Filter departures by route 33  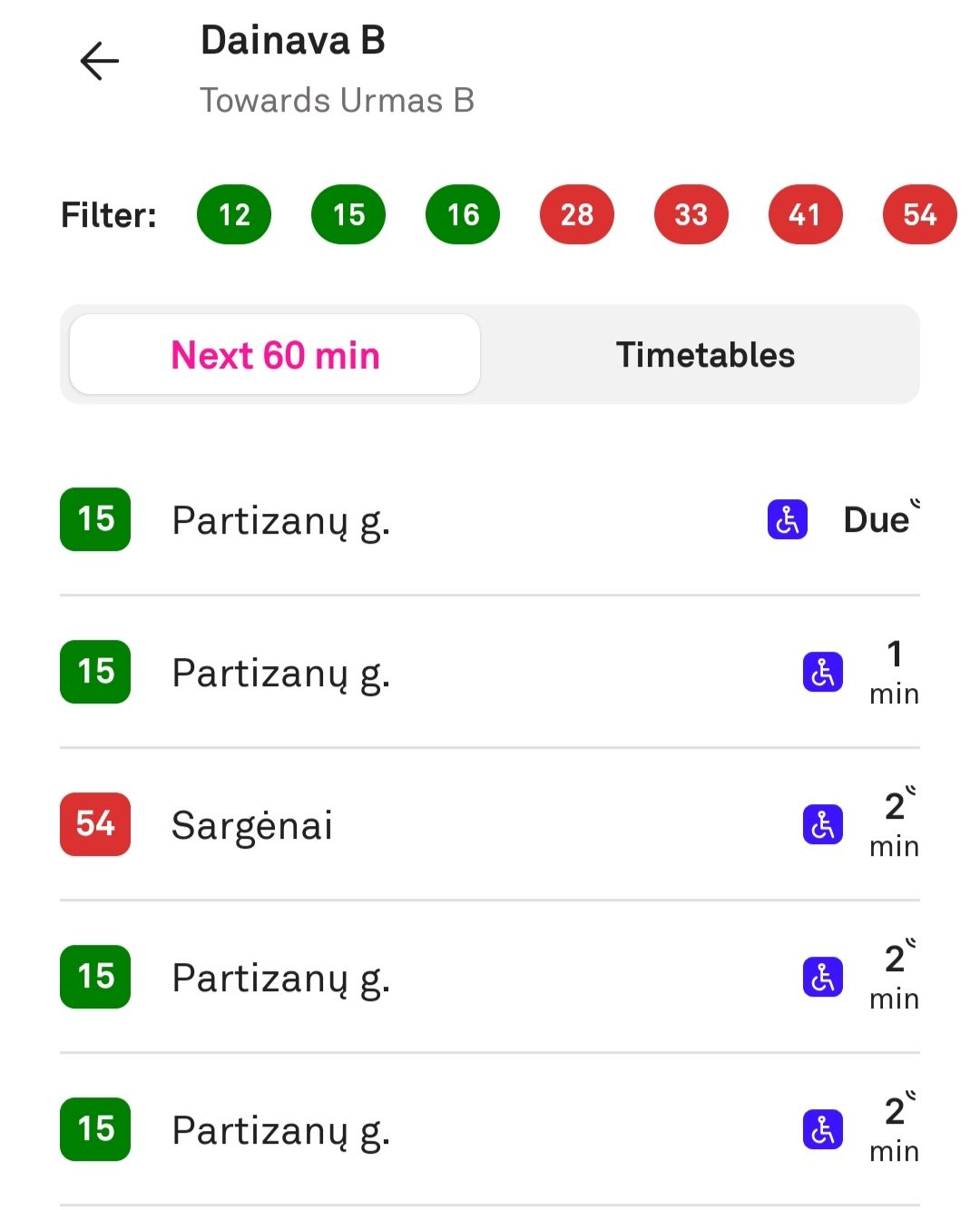[691, 215]
